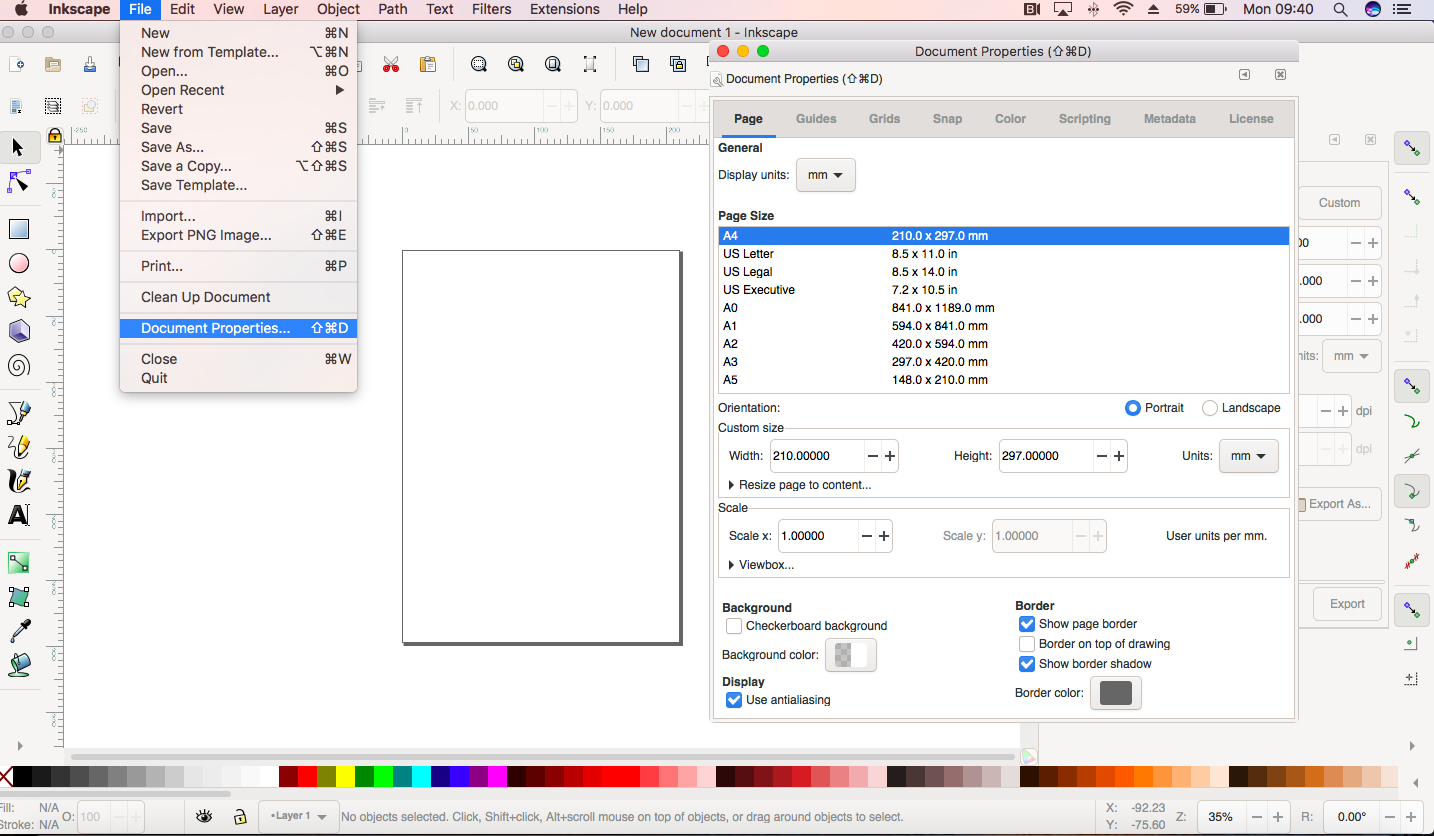This screenshot has height=836, width=1434.
Task: Click the ruler lock icon
Action: [54, 135]
